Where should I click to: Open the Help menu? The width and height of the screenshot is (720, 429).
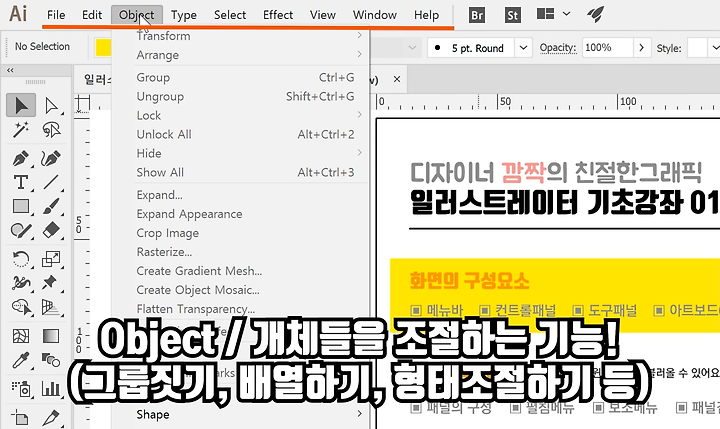[x=426, y=15]
